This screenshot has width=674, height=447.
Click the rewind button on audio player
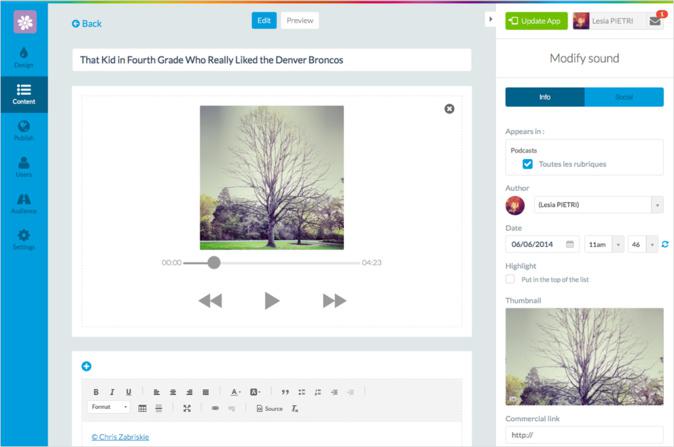point(210,301)
